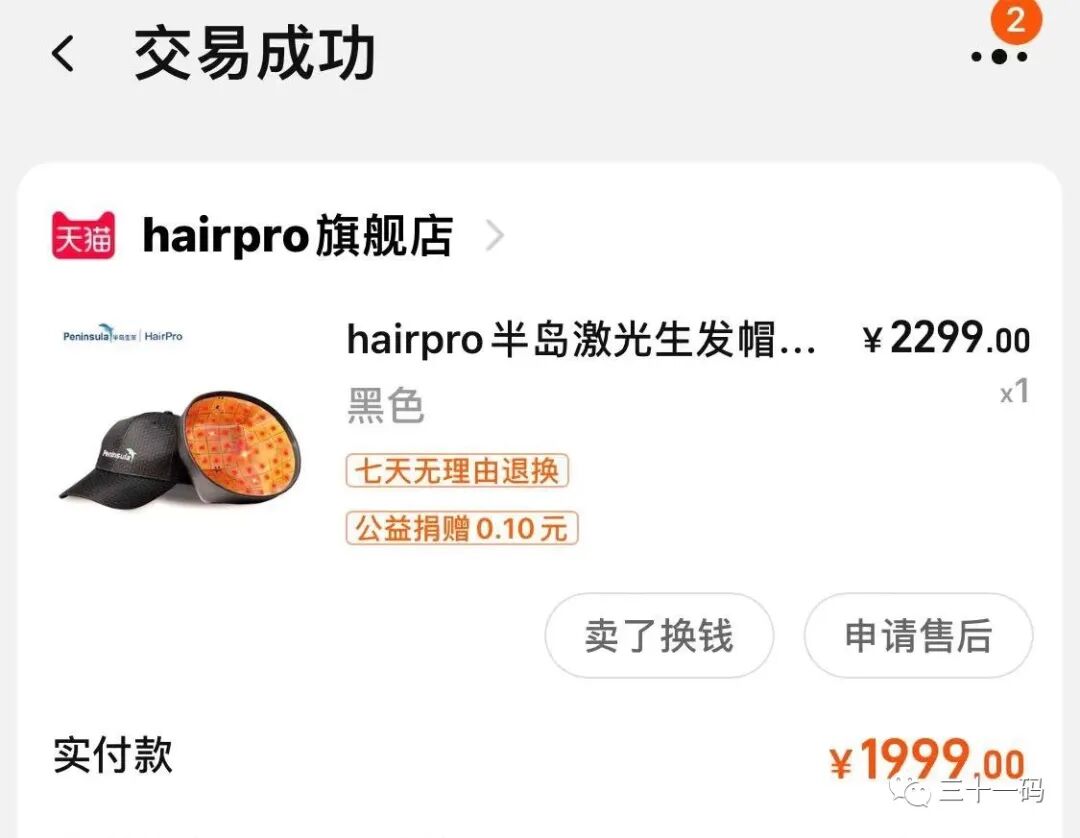
Task: Tap the 交易成功 page title
Action: click(x=255, y=54)
